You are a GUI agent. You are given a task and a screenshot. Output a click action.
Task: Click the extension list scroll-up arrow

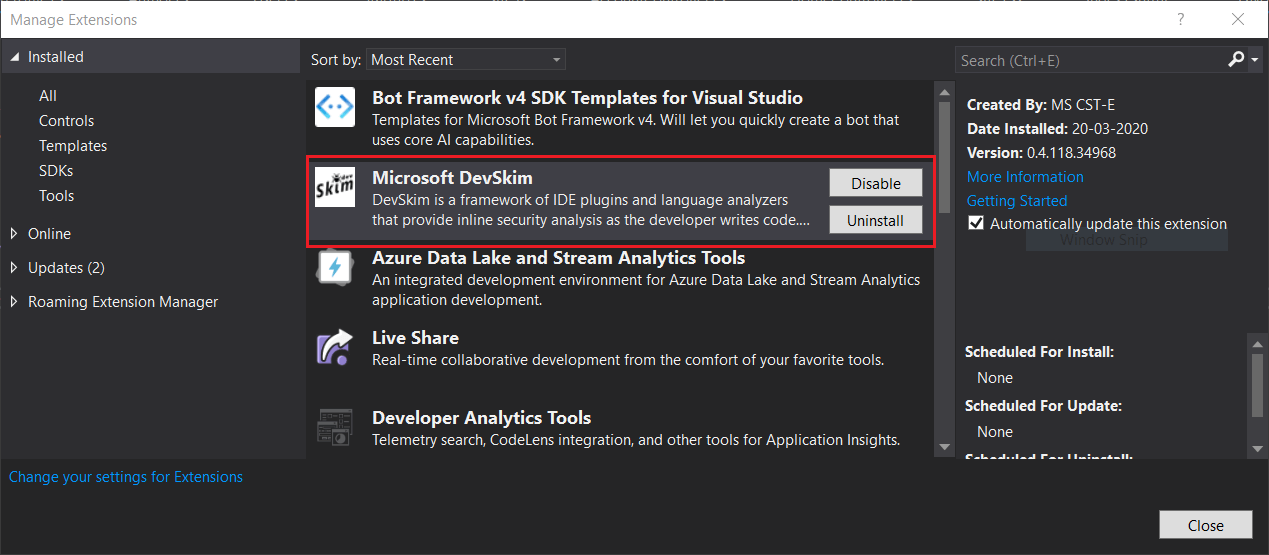point(944,93)
